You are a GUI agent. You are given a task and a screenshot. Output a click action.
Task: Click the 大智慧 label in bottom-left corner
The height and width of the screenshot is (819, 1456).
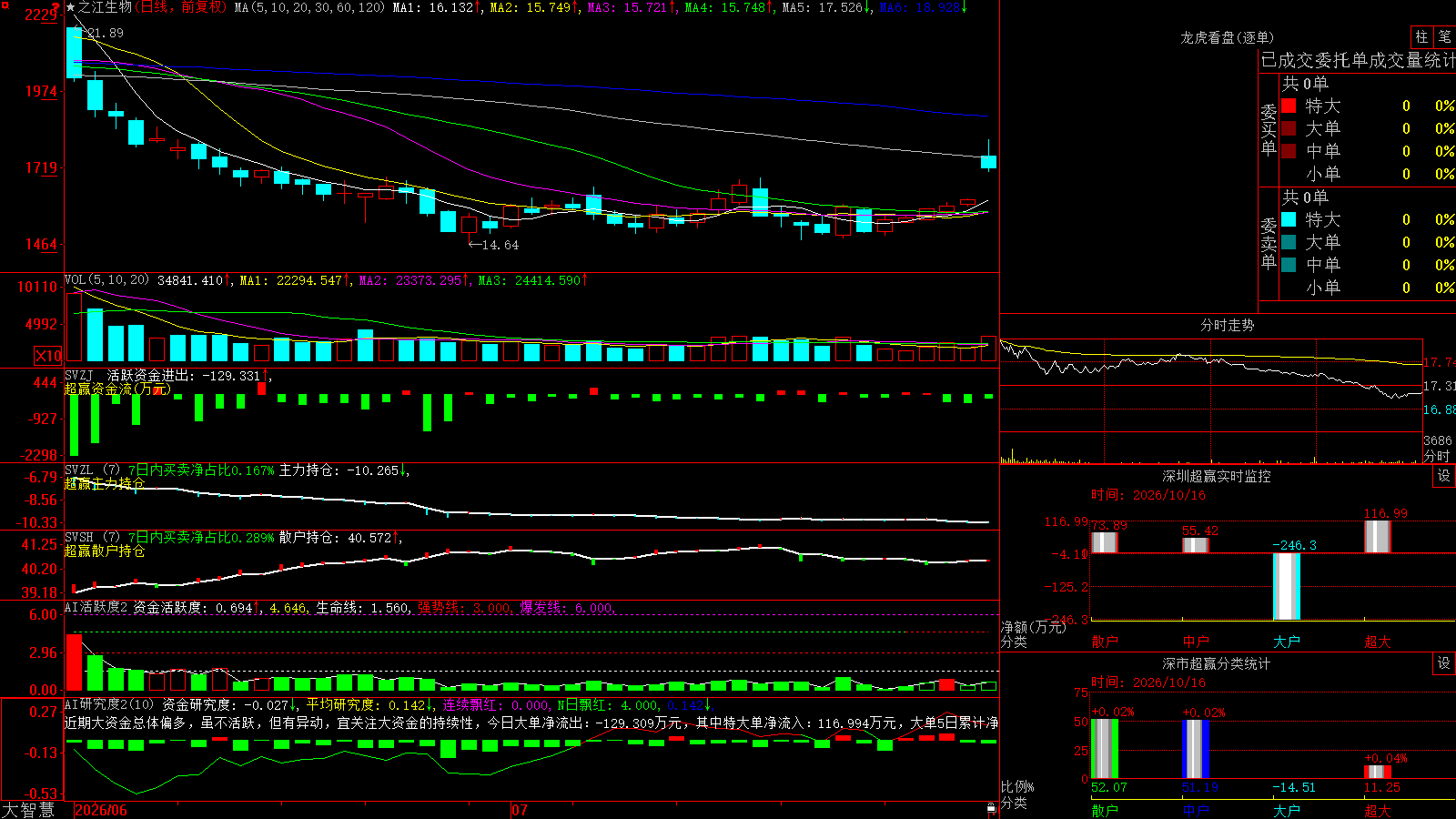28,810
